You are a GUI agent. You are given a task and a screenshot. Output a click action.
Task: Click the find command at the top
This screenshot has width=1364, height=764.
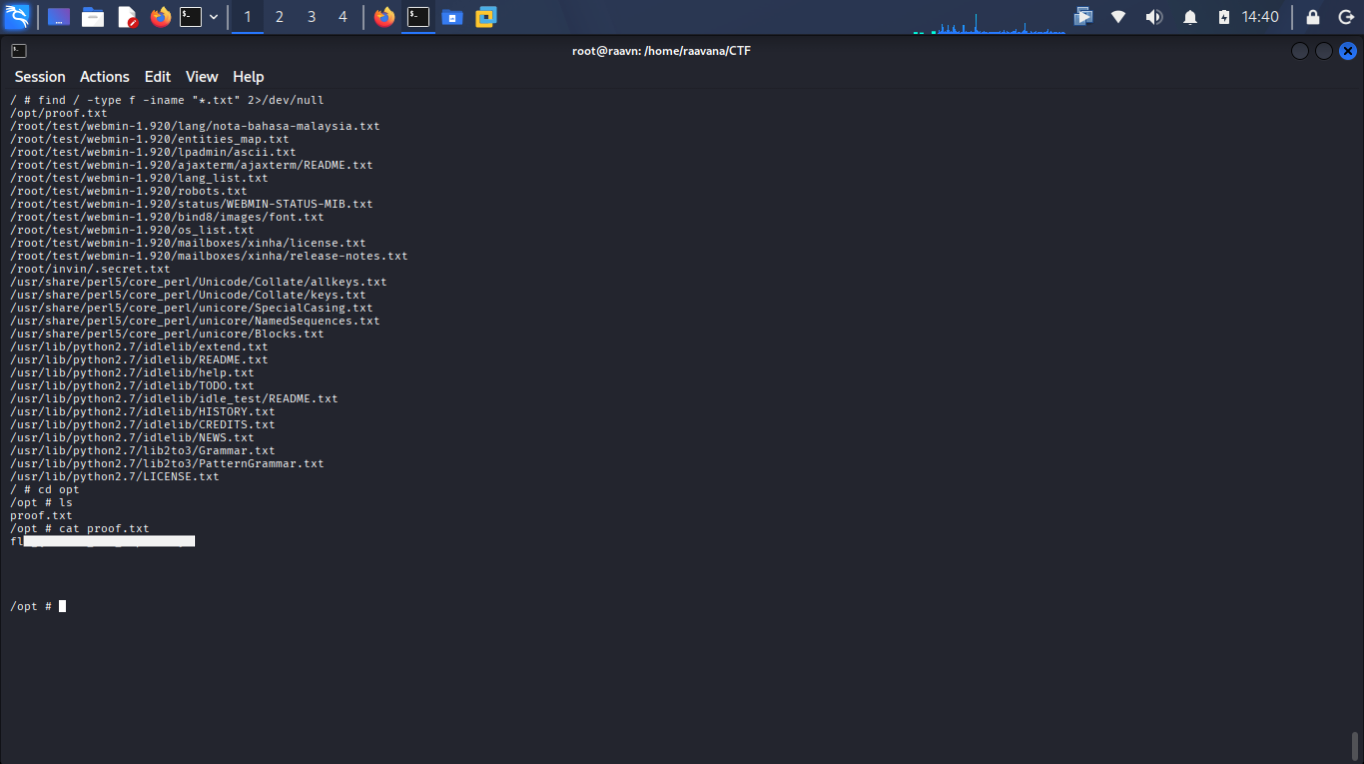[167, 100]
